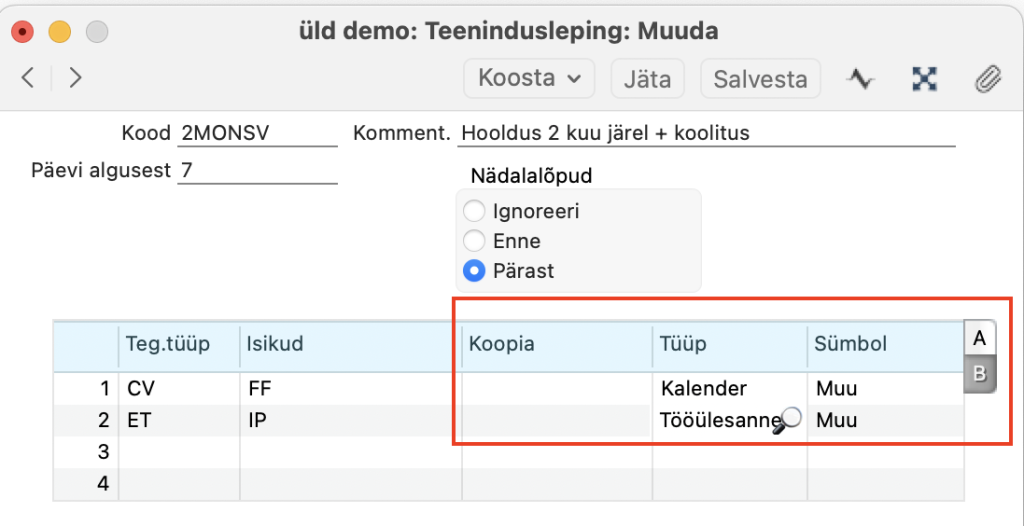Open Sümbol cell showing Muu in row 2

pos(886,420)
